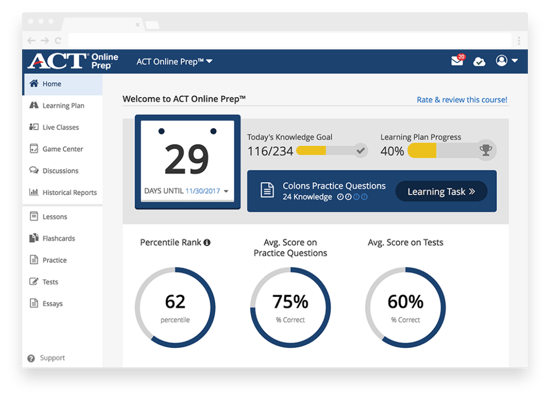Open the mail inbox icon with notification badge

point(458,60)
